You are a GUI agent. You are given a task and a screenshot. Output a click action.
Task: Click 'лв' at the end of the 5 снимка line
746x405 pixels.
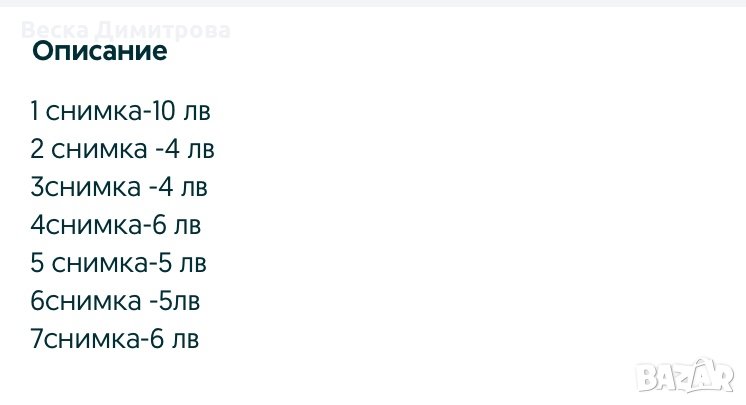[x=193, y=263]
